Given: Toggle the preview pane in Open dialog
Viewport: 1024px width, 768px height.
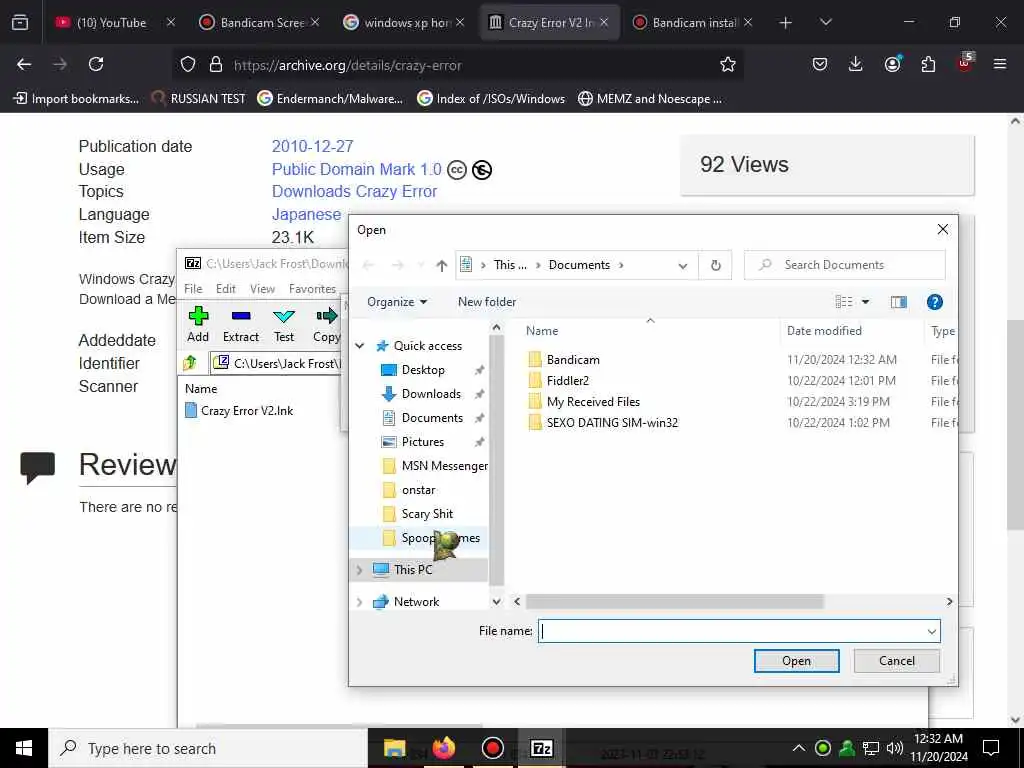Looking at the screenshot, I should (x=899, y=302).
